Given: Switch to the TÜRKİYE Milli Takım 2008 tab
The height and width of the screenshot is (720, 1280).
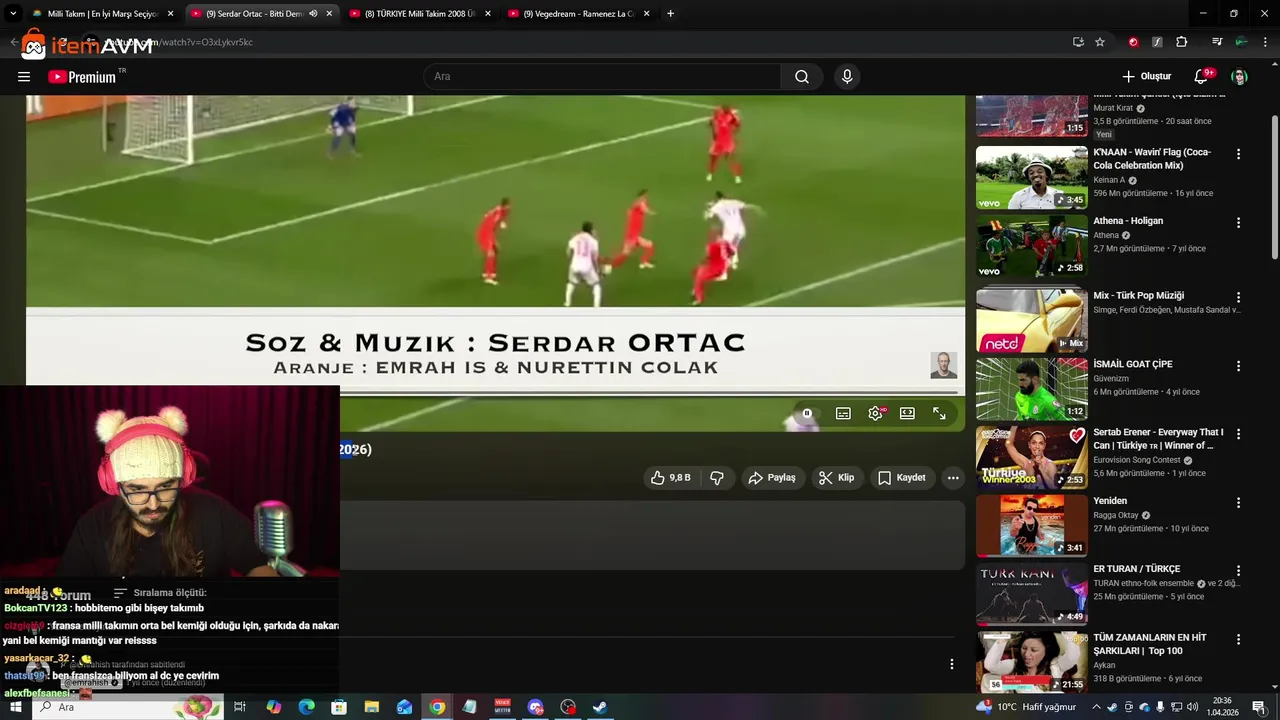Looking at the screenshot, I should point(420,14).
